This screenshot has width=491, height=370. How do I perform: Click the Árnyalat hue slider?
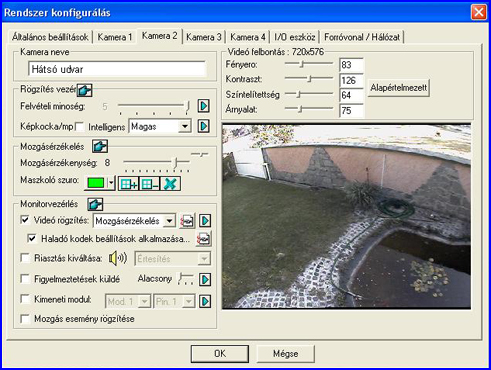(309, 109)
